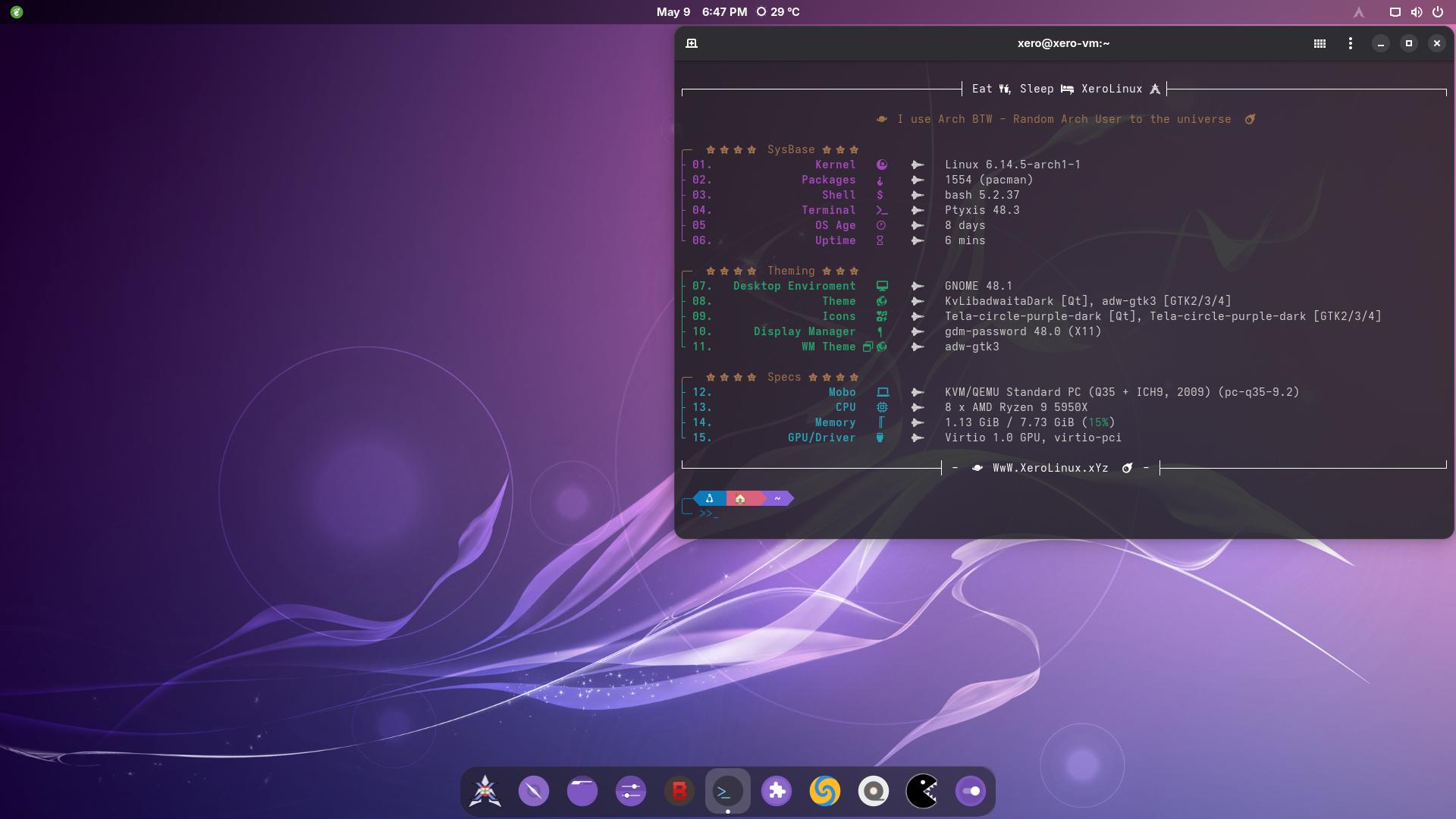Click the Arch logo tray indicator
This screenshot has height=819, width=1456.
pyautogui.click(x=1359, y=12)
